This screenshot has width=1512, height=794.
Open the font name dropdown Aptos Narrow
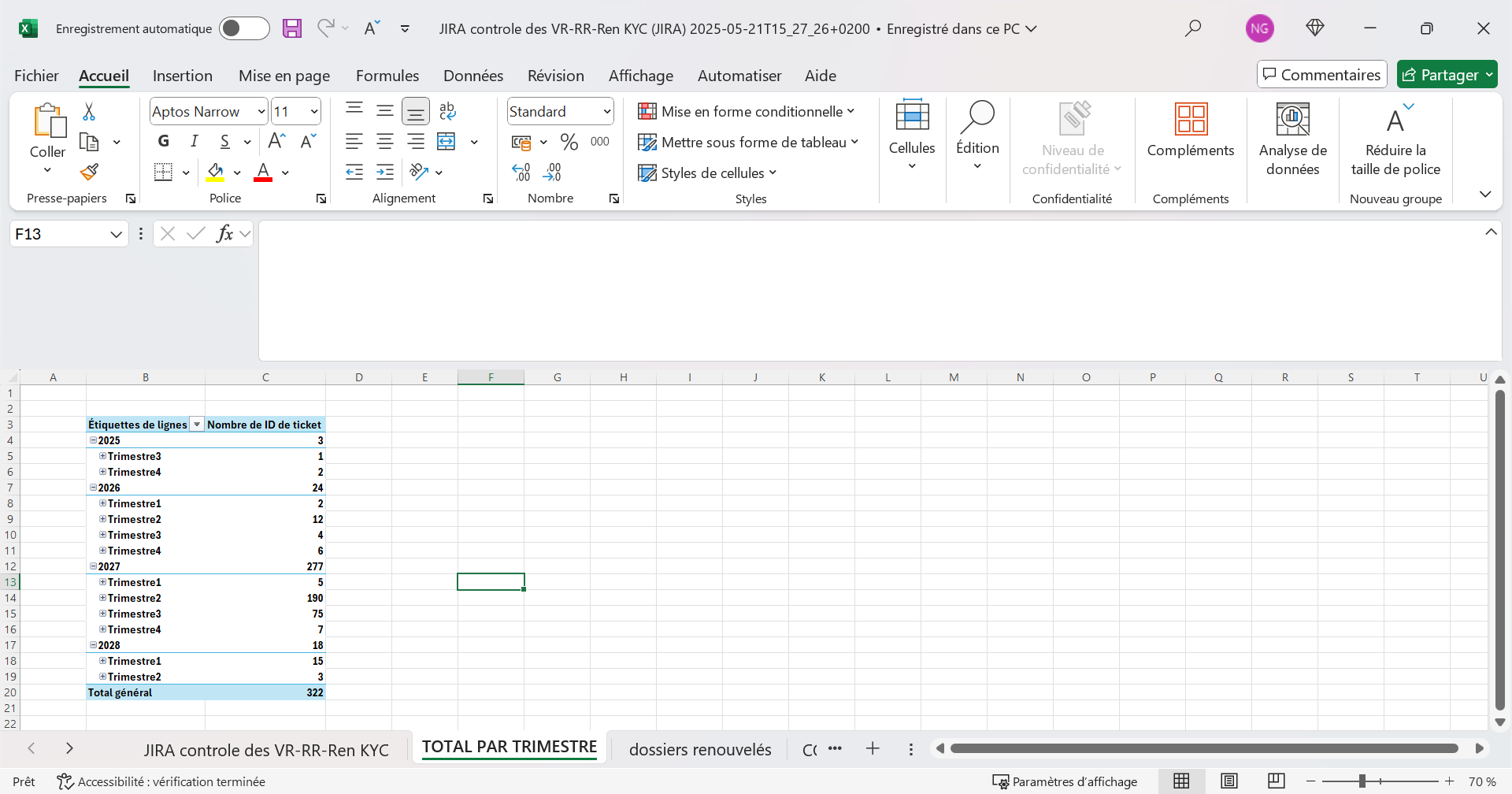click(x=261, y=112)
